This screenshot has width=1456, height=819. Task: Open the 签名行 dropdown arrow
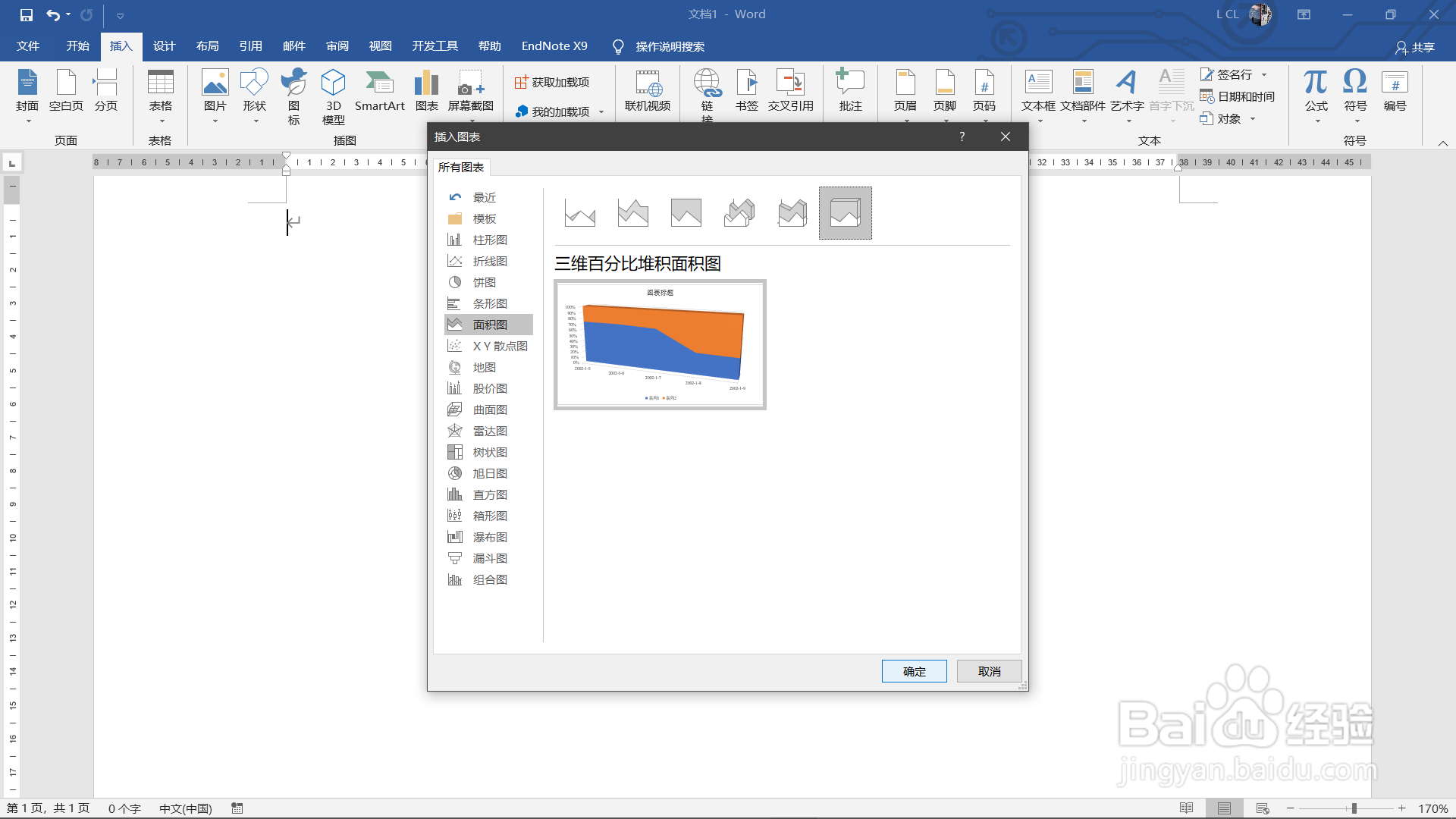[1264, 74]
